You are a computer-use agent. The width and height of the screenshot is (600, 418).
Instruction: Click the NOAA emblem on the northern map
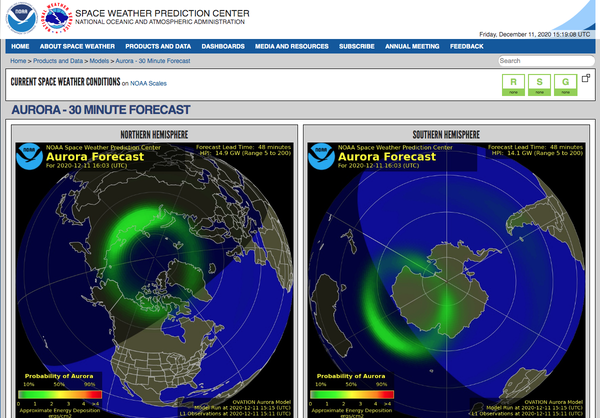pyautogui.click(x=30, y=156)
